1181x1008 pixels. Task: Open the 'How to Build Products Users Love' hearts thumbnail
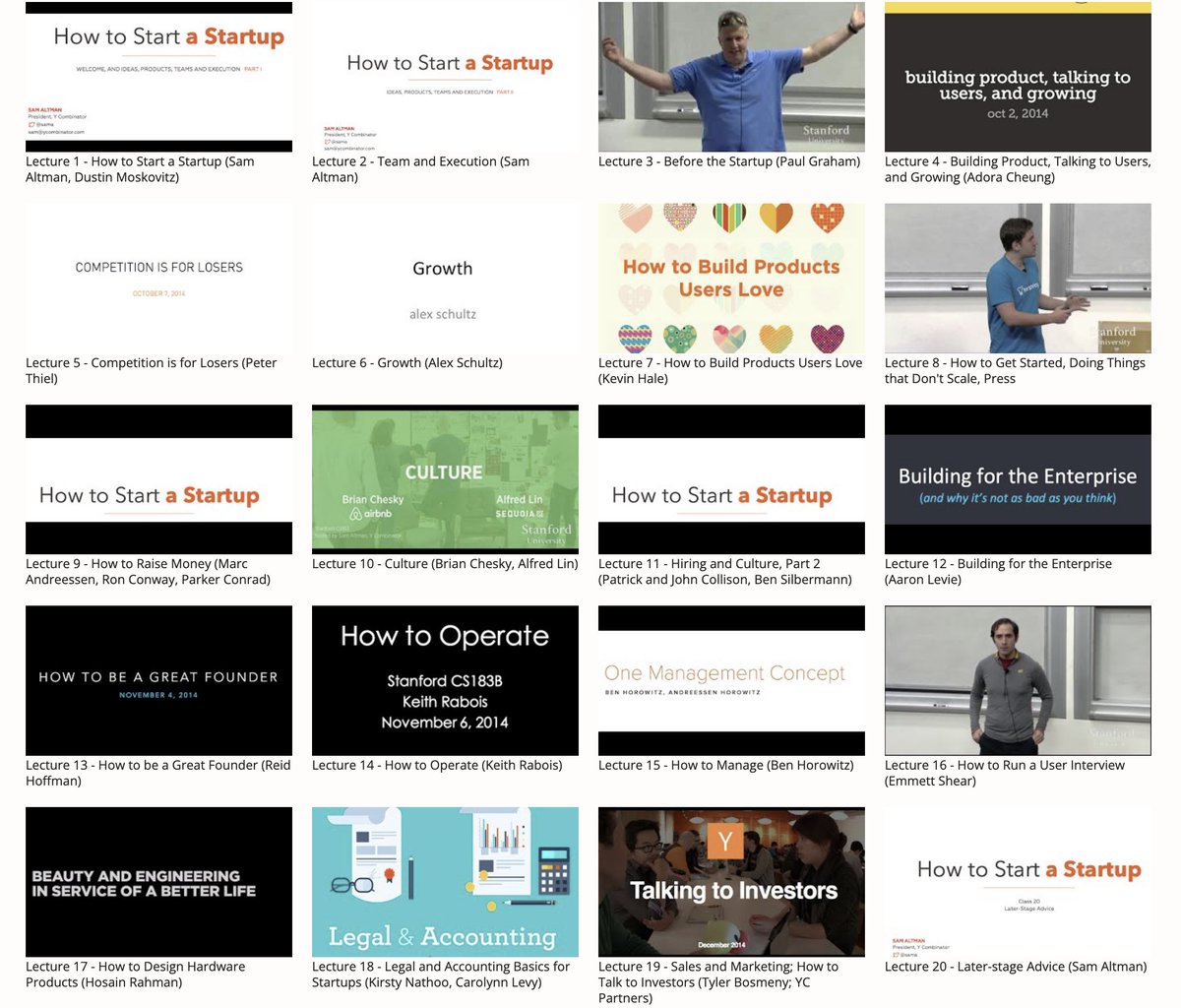point(731,279)
